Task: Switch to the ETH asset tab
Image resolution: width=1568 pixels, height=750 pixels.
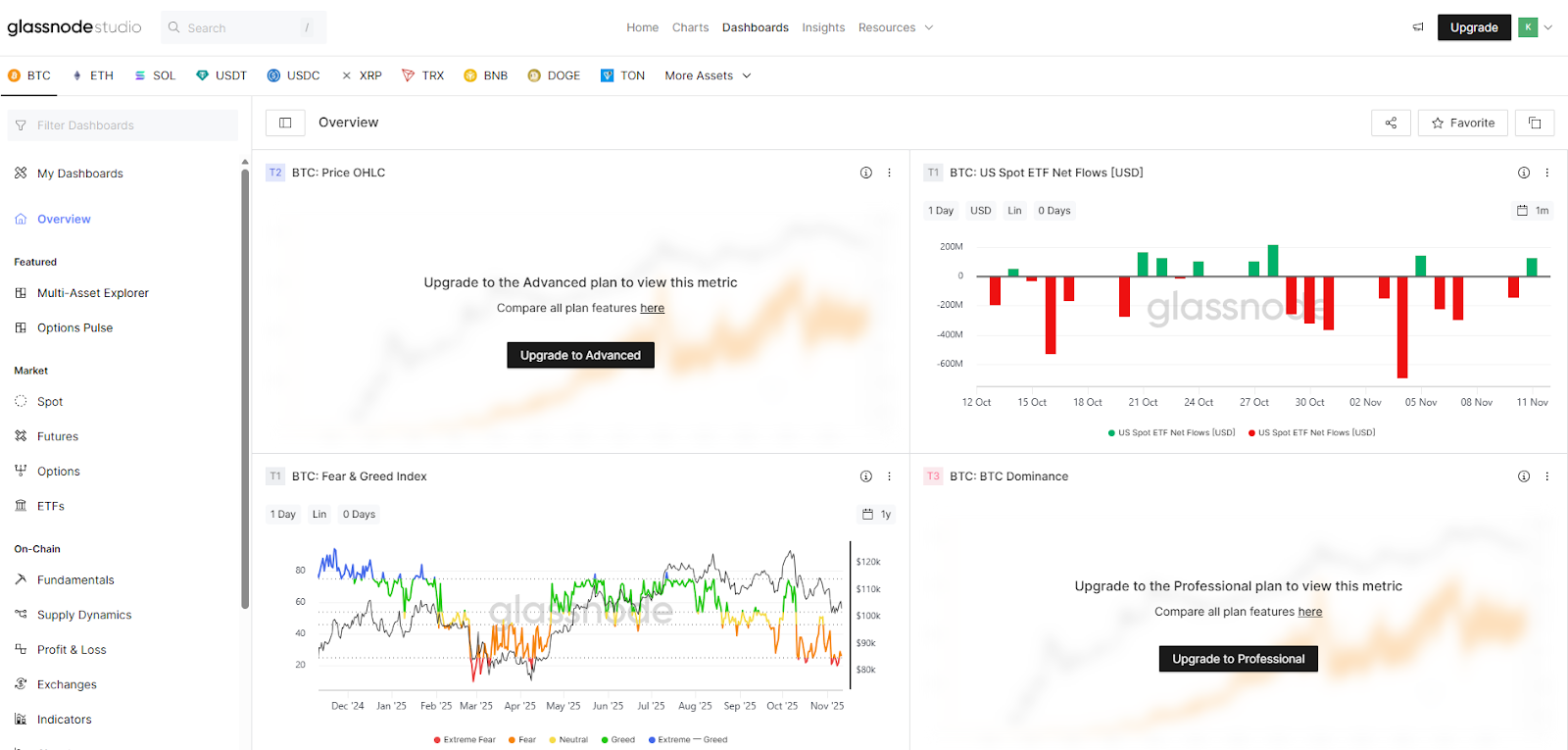Action: (x=93, y=75)
